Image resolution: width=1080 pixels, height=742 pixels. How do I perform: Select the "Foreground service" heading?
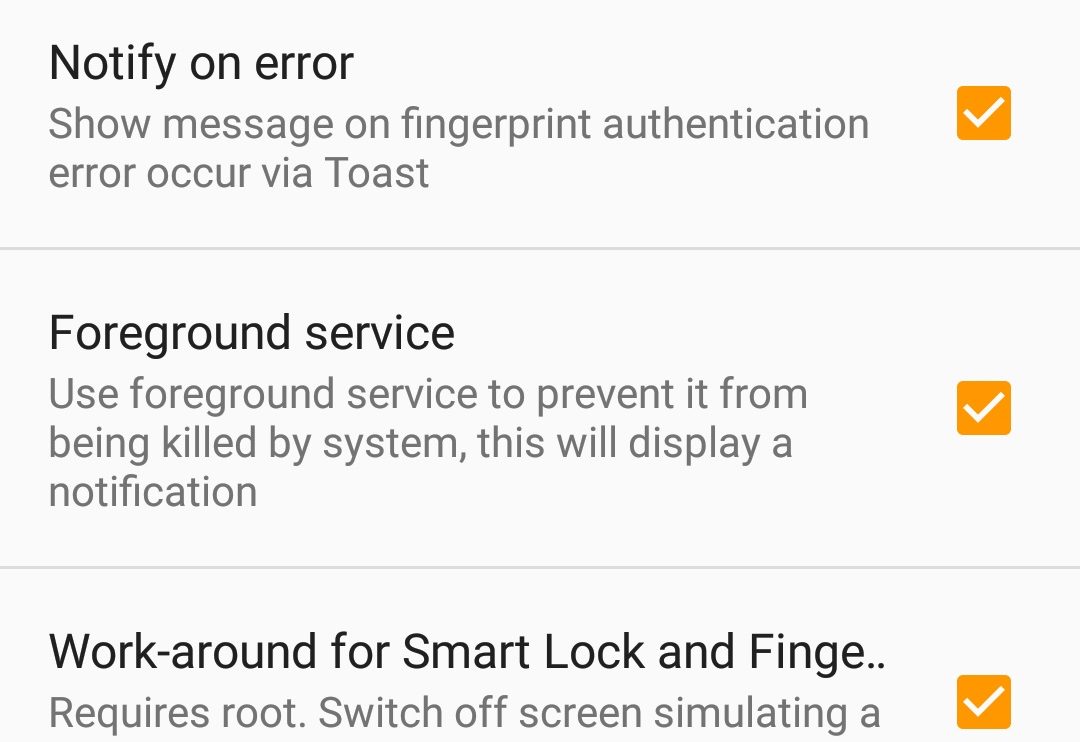point(252,333)
